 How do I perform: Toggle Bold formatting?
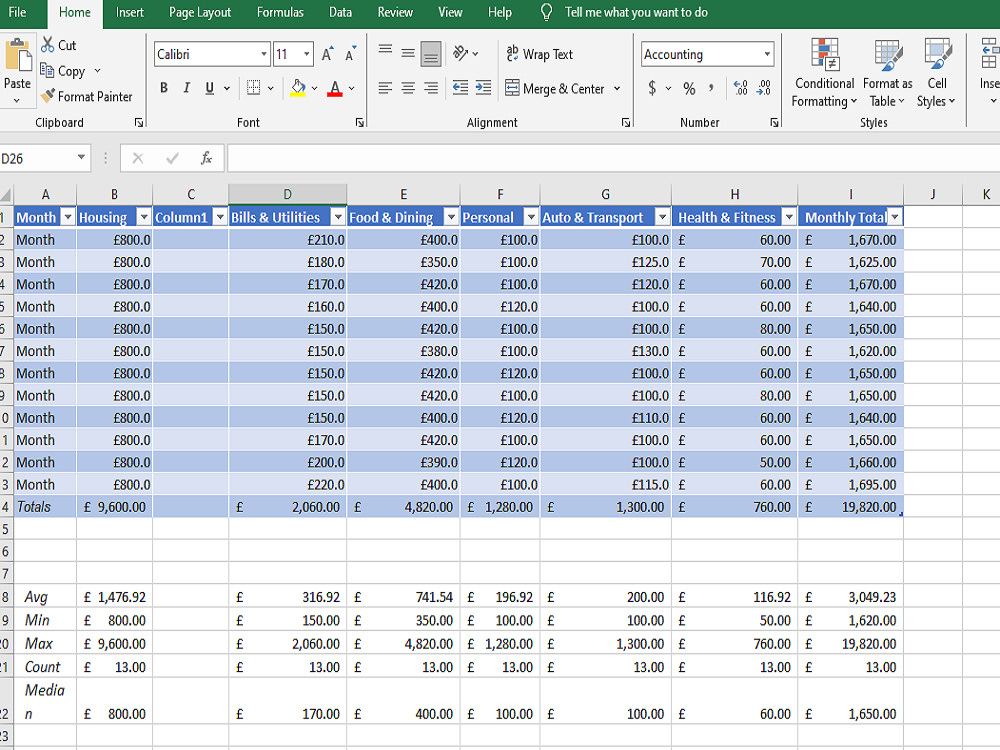164,88
